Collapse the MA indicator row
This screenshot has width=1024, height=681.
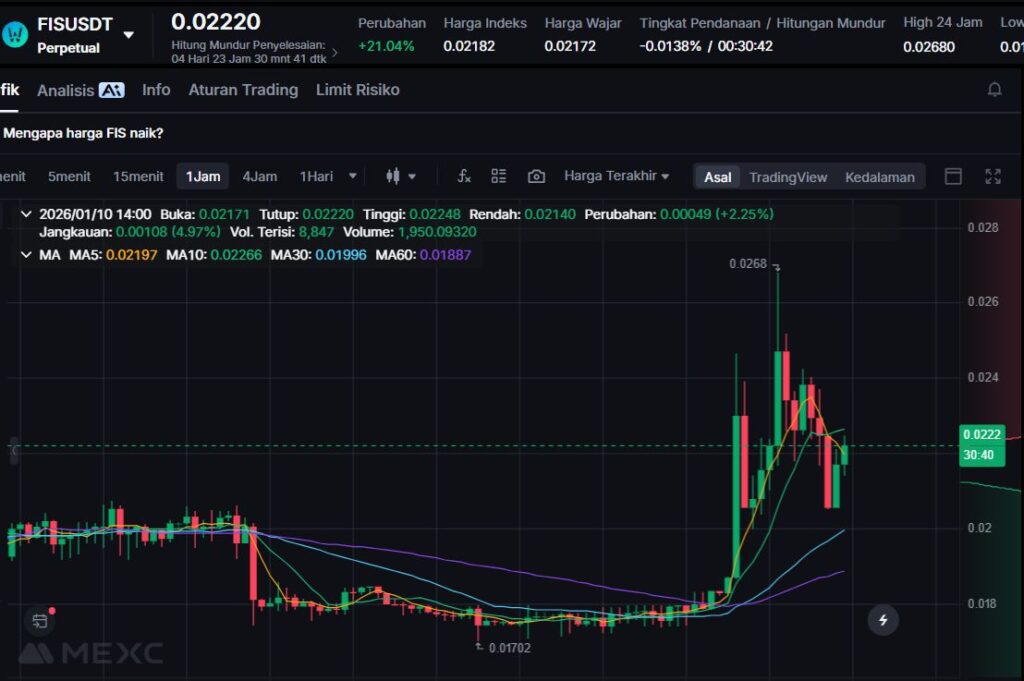[26, 255]
